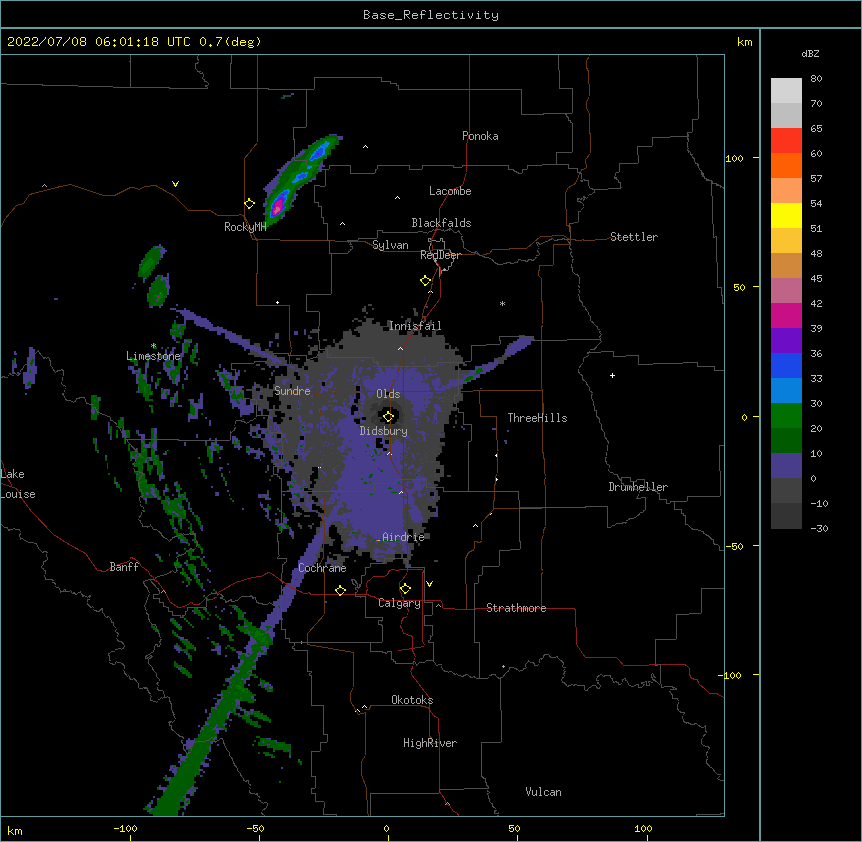Click the Banff label

124,567
